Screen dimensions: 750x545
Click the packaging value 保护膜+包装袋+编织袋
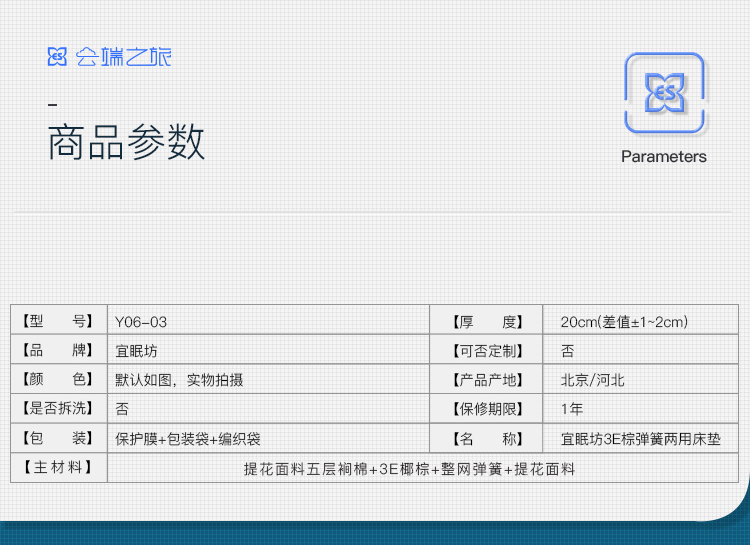(188, 439)
